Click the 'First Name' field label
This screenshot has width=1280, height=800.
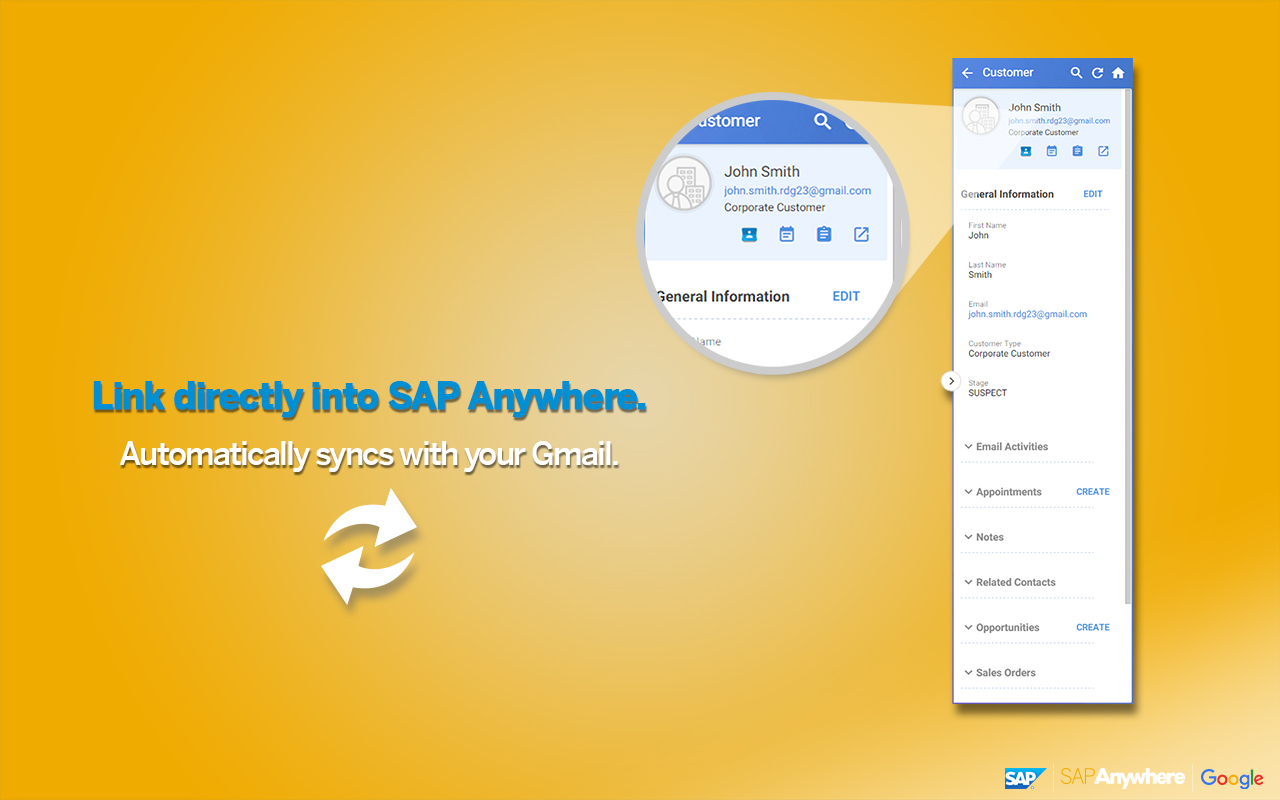(987, 226)
